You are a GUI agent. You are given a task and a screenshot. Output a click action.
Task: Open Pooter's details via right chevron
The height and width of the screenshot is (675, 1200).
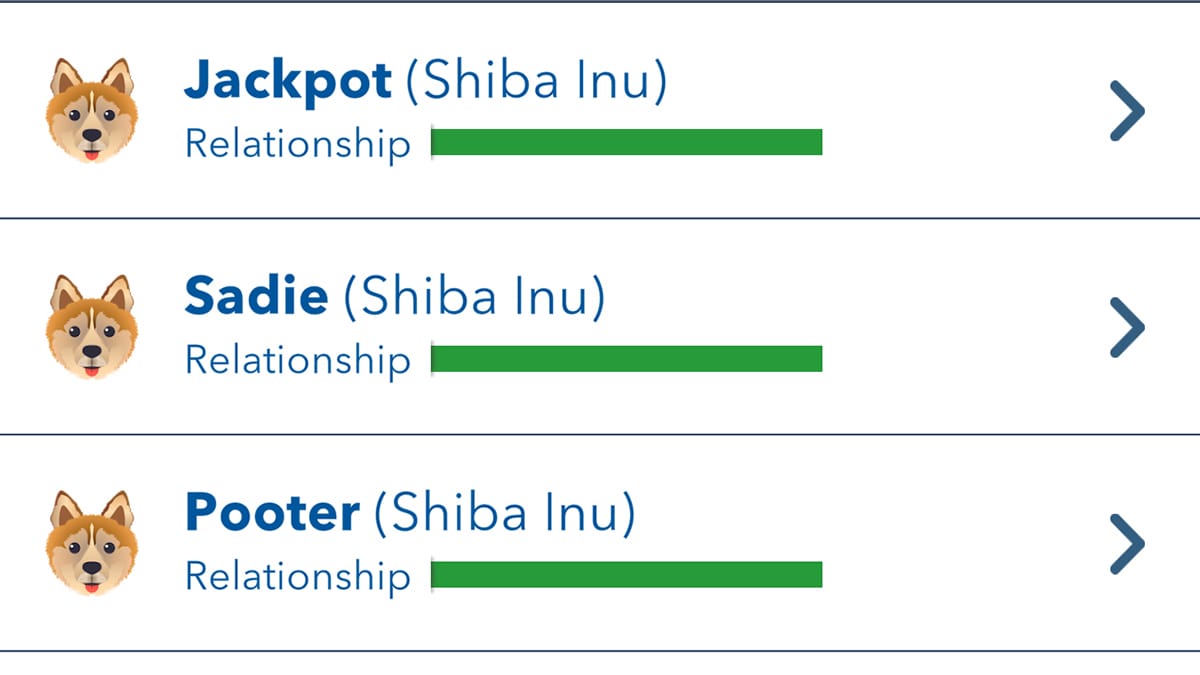pyautogui.click(x=1127, y=543)
